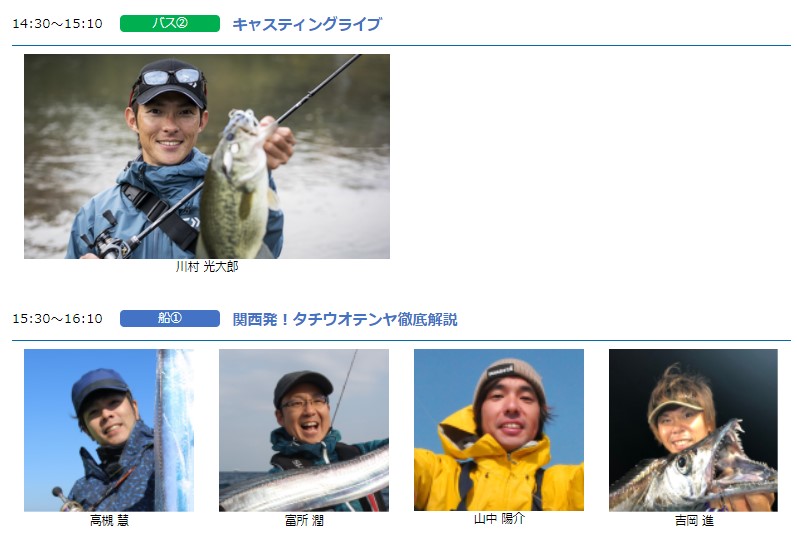
Task: Select the 山中 陽介 yellow jacket photo
Action: (499, 430)
